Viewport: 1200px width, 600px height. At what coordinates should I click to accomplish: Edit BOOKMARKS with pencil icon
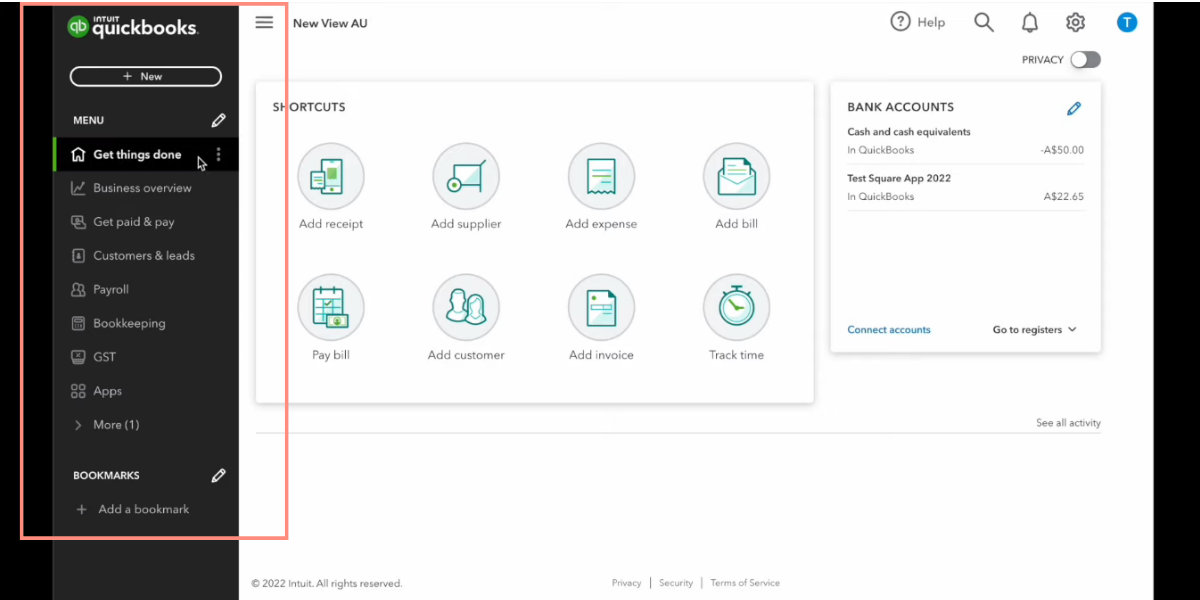(218, 476)
